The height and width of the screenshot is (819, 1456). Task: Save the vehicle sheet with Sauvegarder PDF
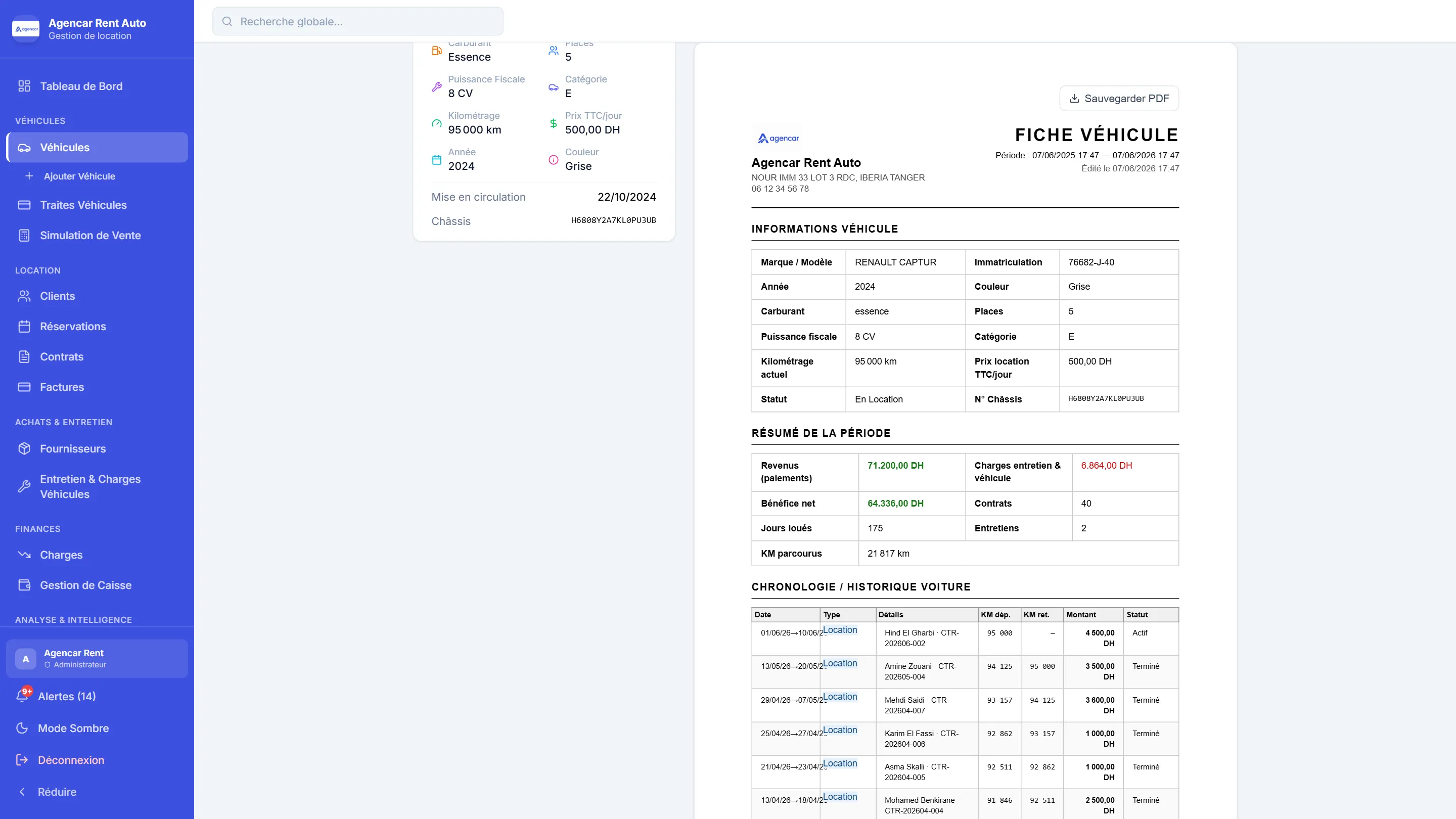pyautogui.click(x=1119, y=99)
